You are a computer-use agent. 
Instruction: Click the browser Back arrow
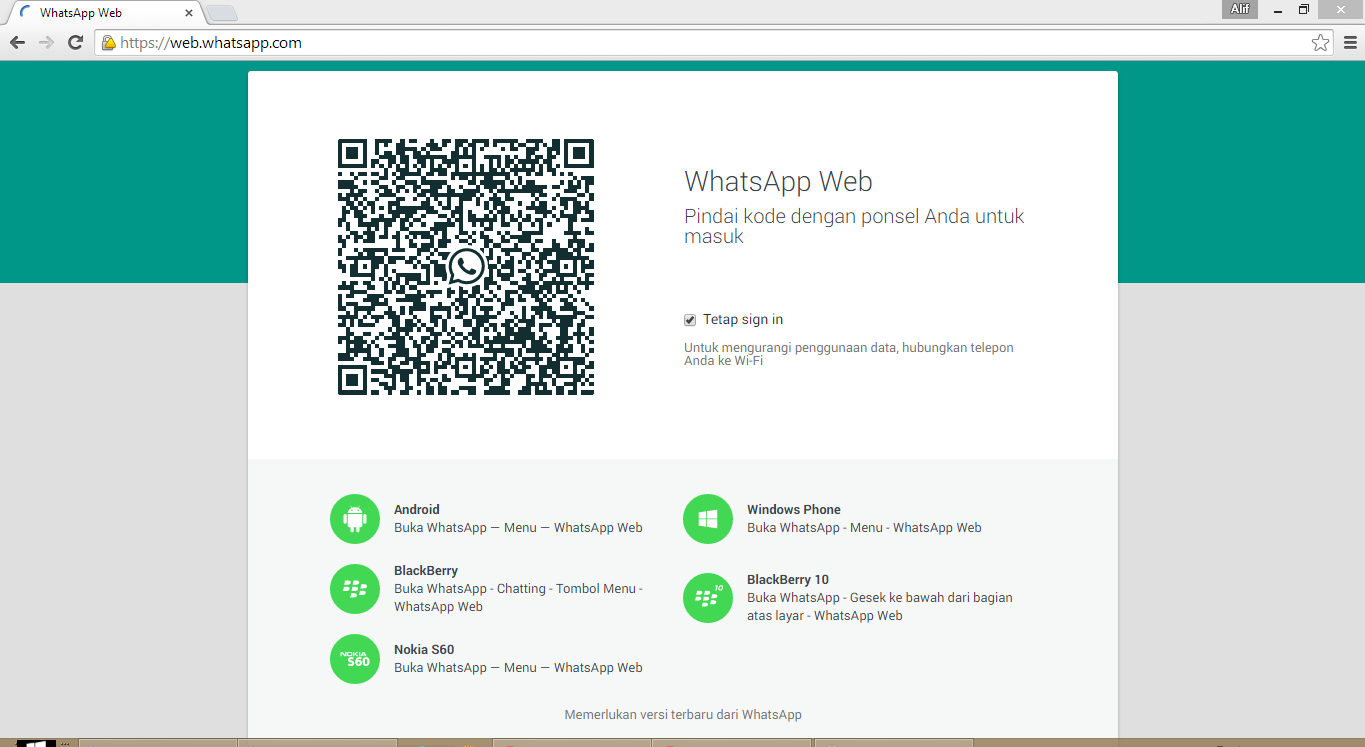point(17,43)
